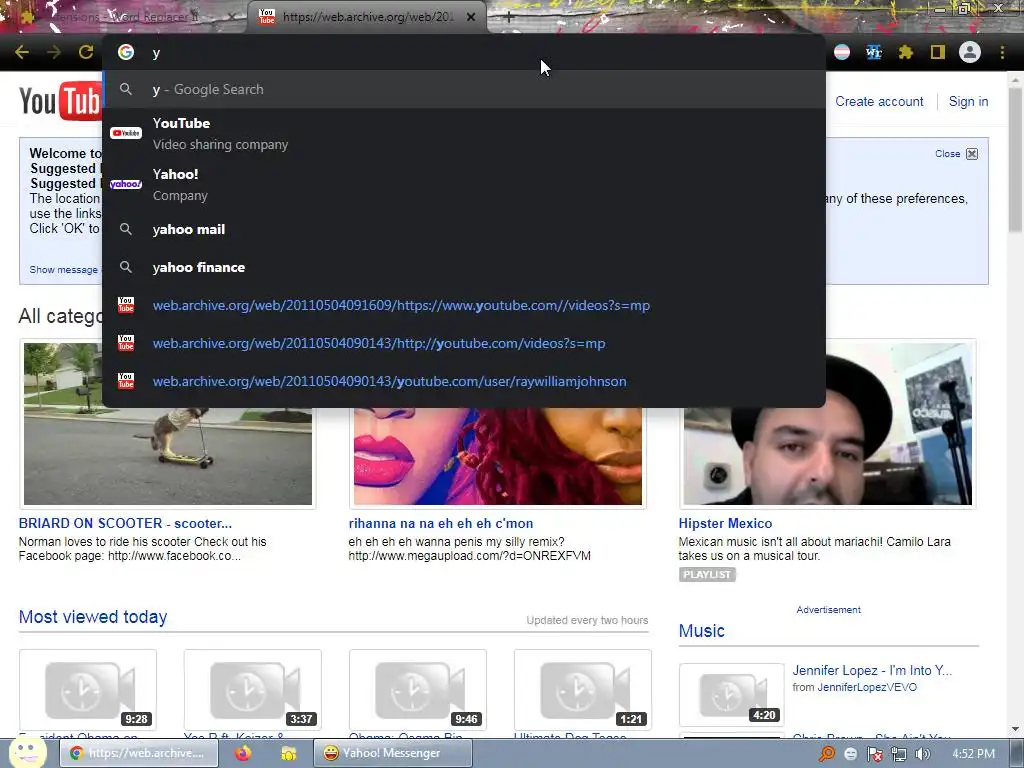1024x768 pixels.
Task: Click the page vertical scrollbar thumb
Action: pos(1016,160)
